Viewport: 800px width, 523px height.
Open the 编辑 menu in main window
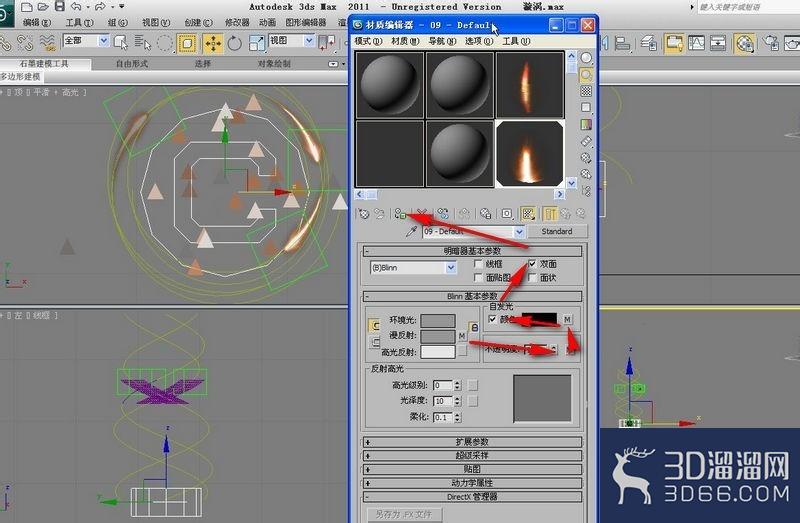coord(37,22)
